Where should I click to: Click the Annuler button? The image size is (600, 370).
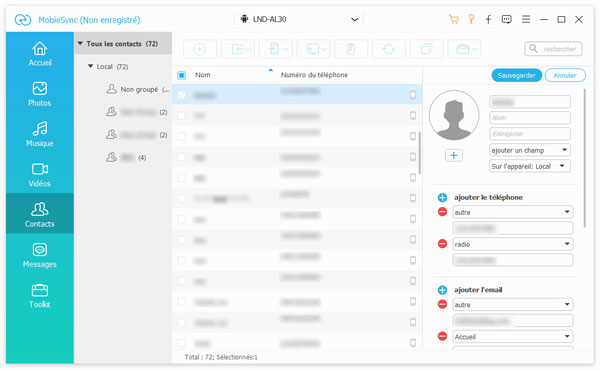[565, 75]
